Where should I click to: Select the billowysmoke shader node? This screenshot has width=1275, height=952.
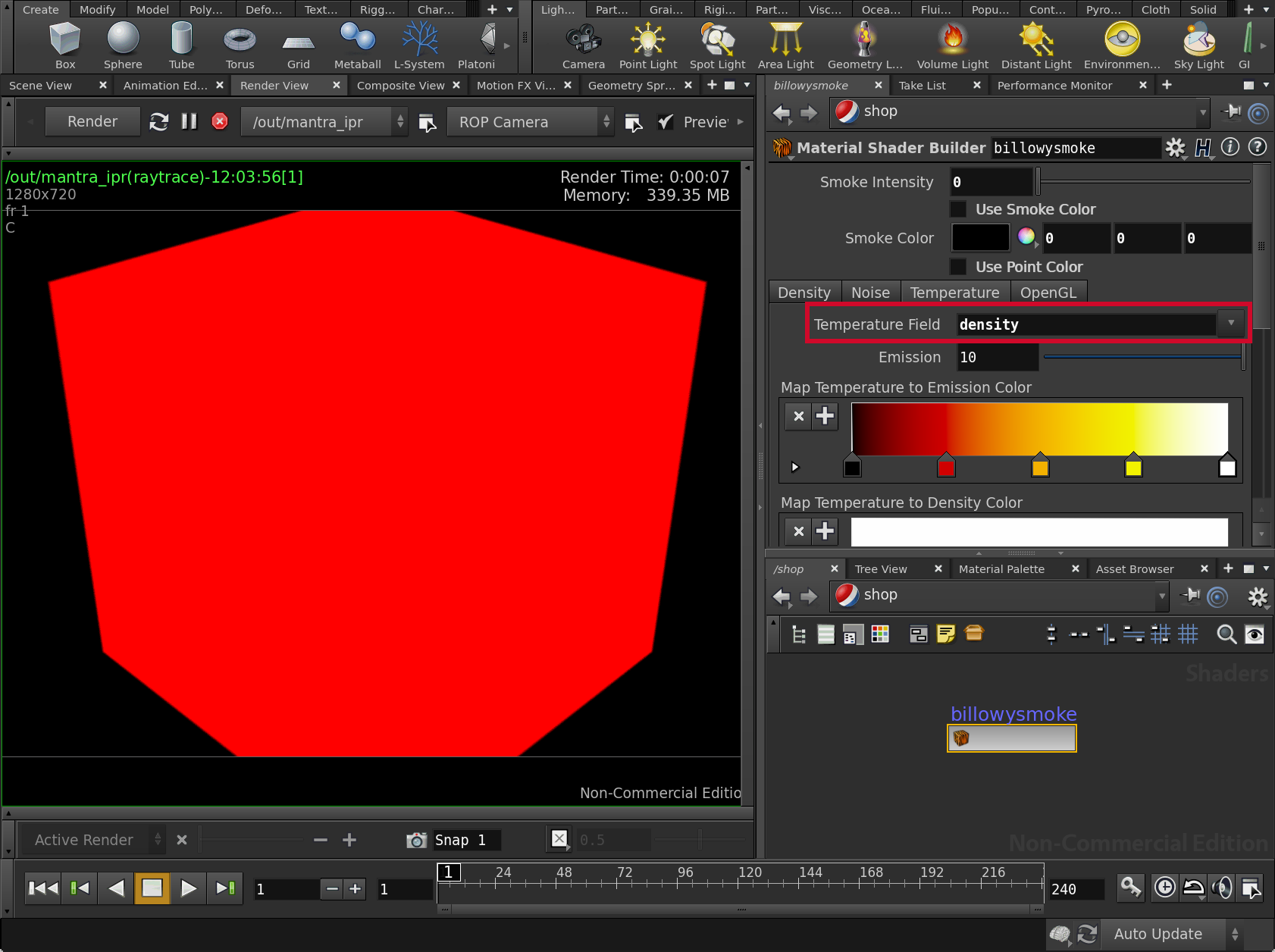(1011, 737)
